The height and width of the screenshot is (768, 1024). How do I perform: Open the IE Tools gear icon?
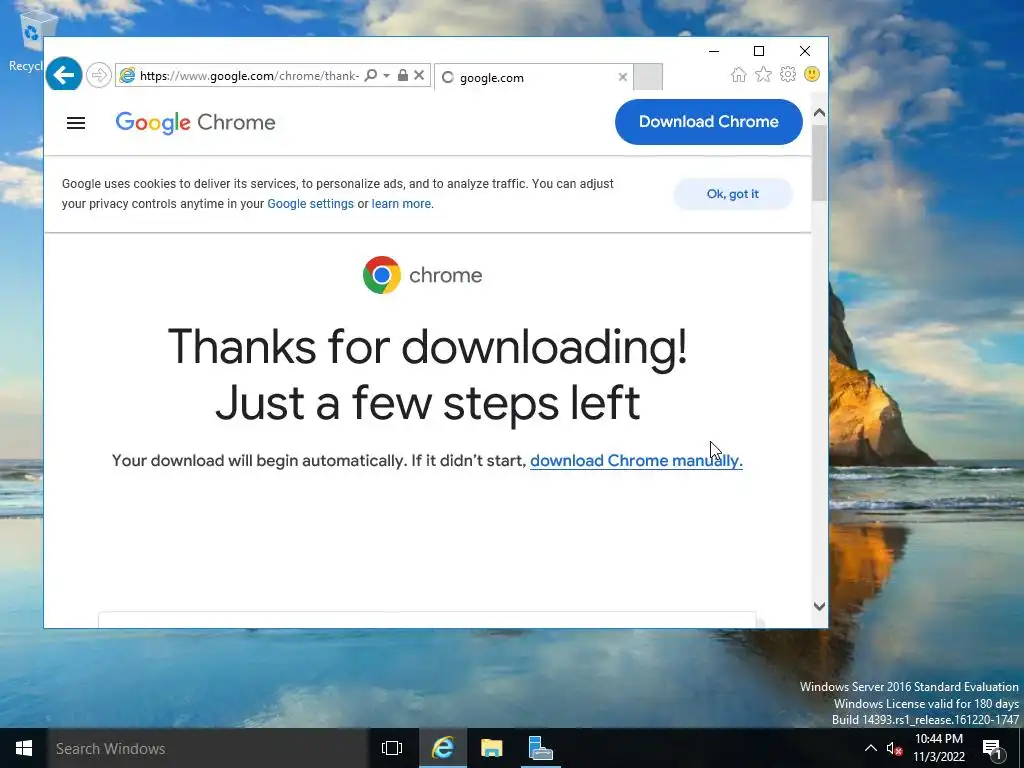point(788,74)
